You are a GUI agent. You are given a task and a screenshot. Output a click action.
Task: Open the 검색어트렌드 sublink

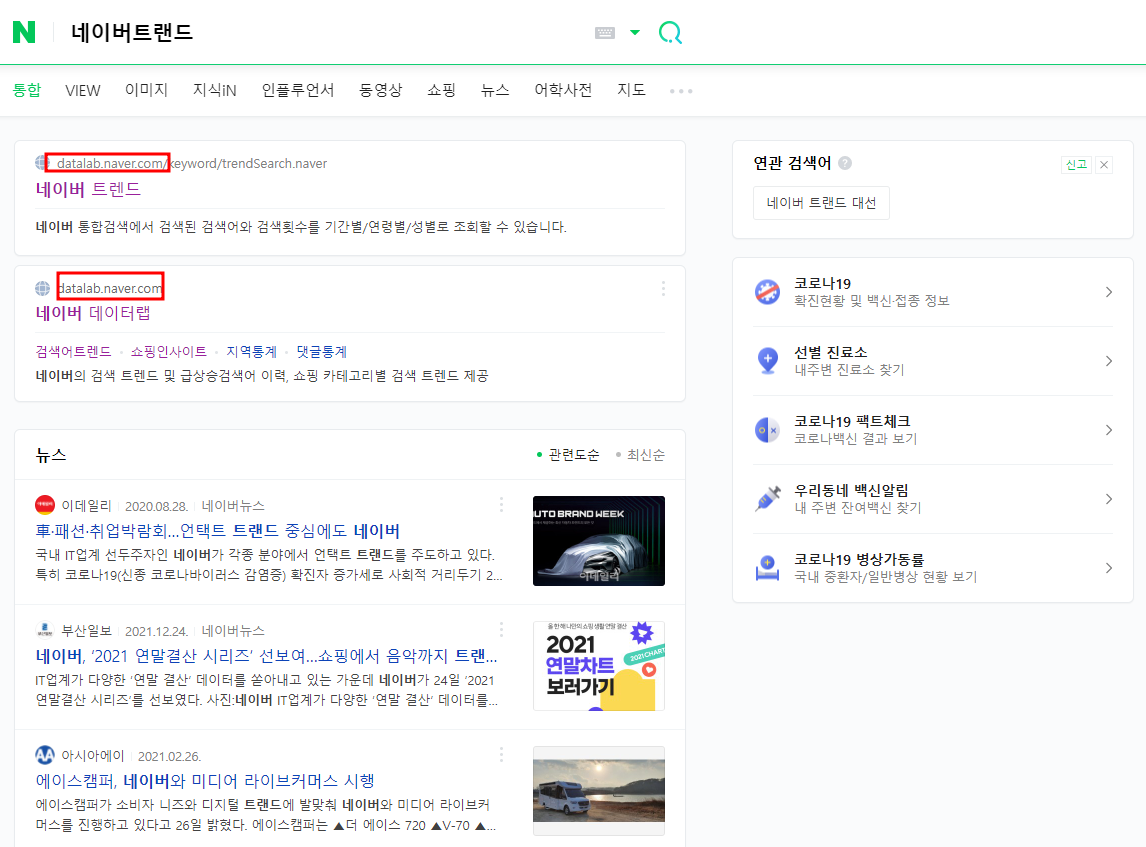point(73,352)
